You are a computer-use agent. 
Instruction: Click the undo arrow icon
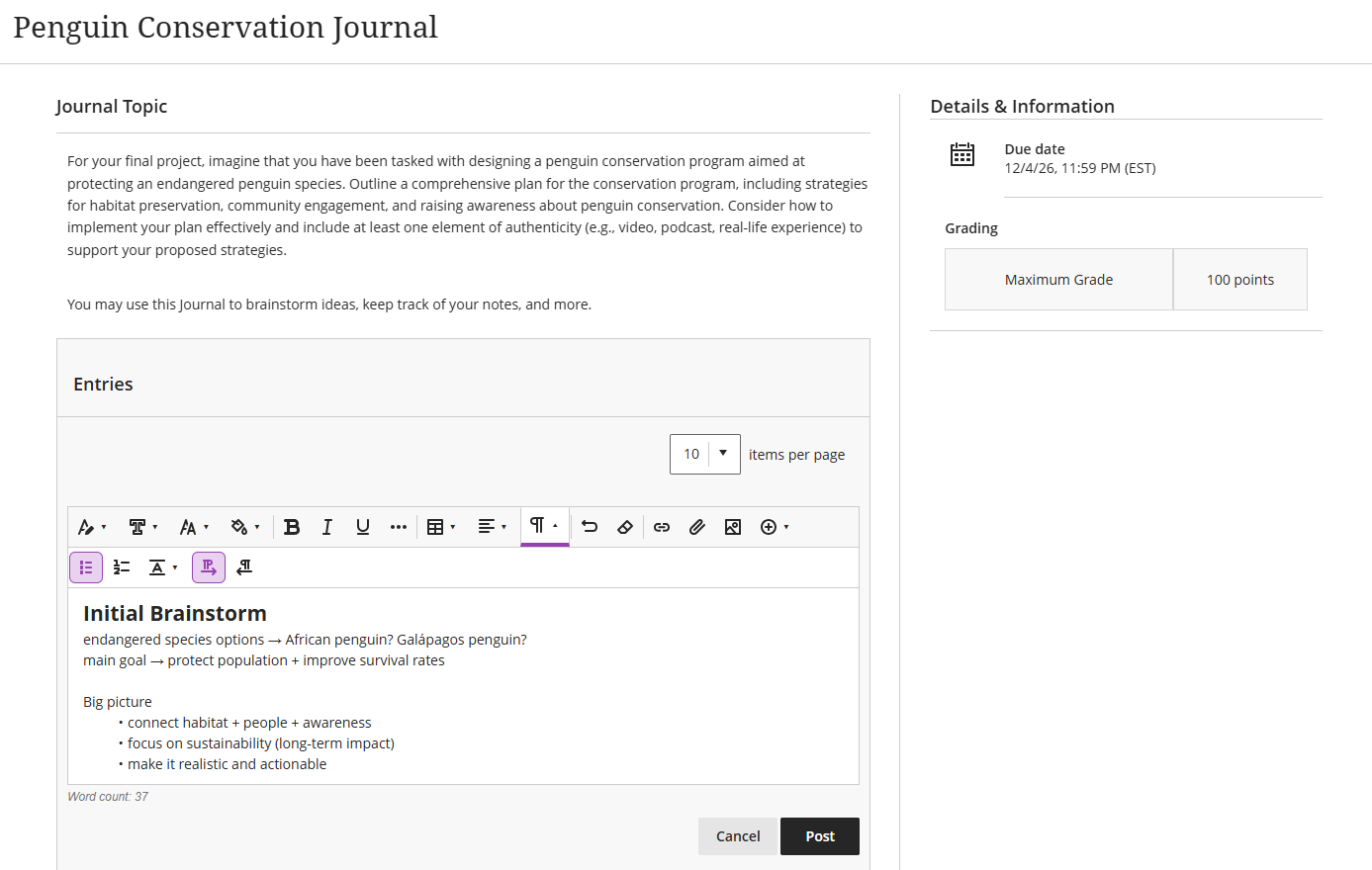tap(590, 527)
